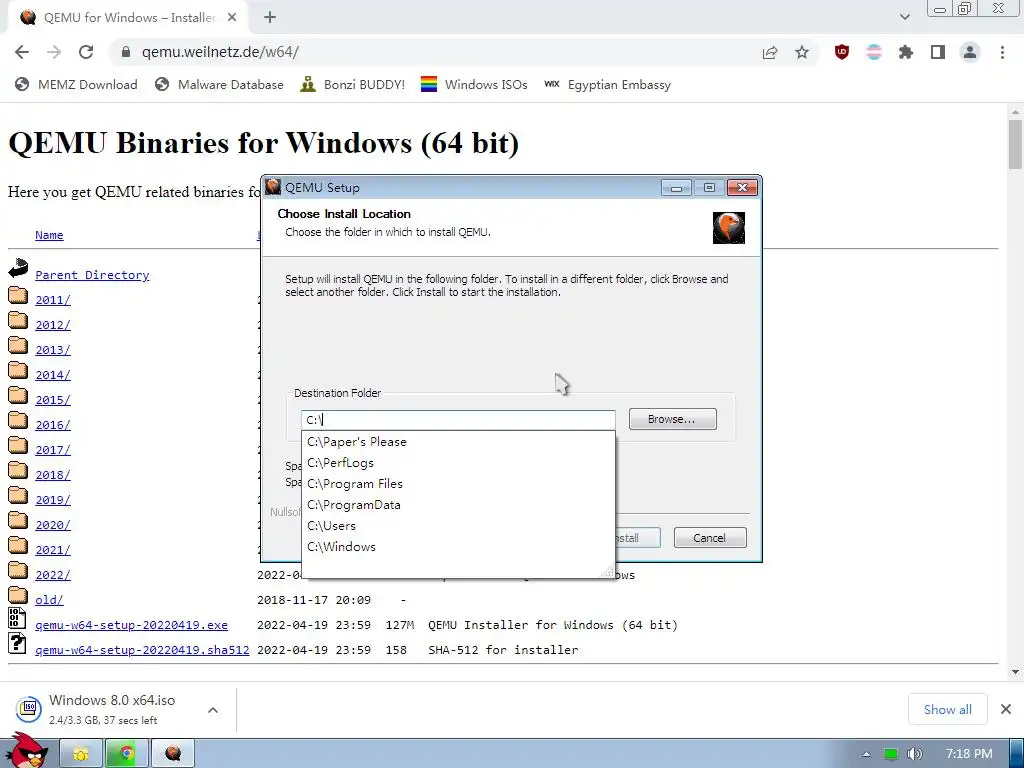Click the striped flag extension icon
This screenshot has height=768, width=1024.
click(874, 52)
